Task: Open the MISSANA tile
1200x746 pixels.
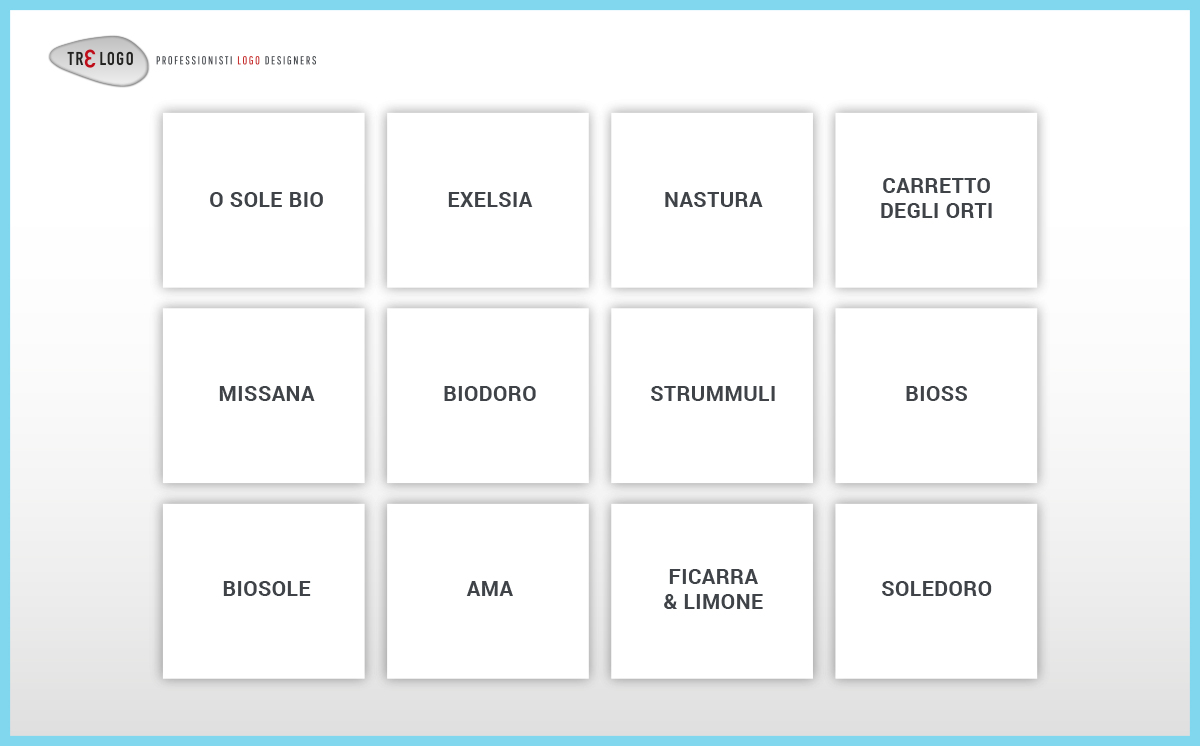Action: tap(264, 395)
